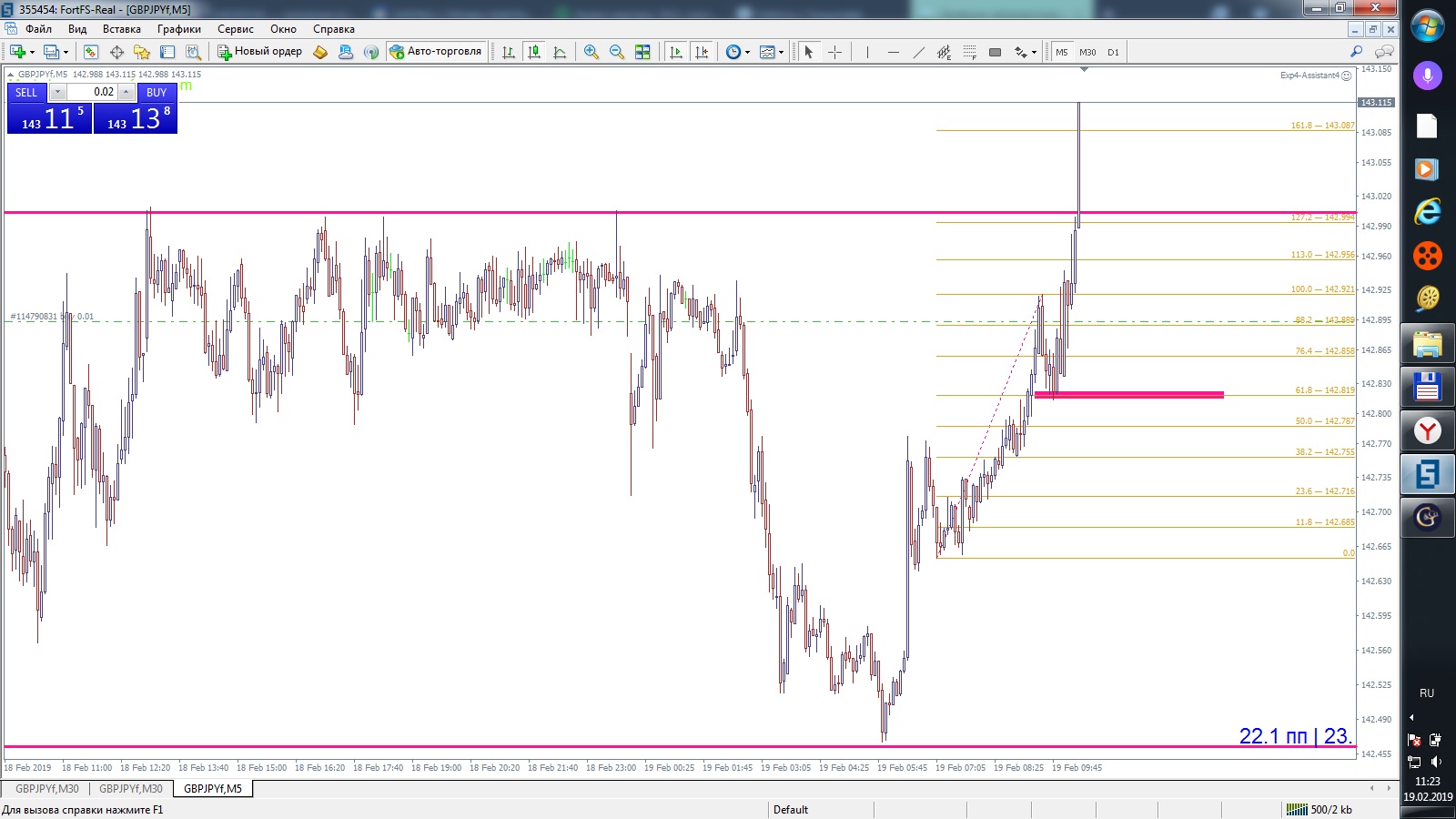
Task: Open the Вставка menu
Action: coord(122,29)
